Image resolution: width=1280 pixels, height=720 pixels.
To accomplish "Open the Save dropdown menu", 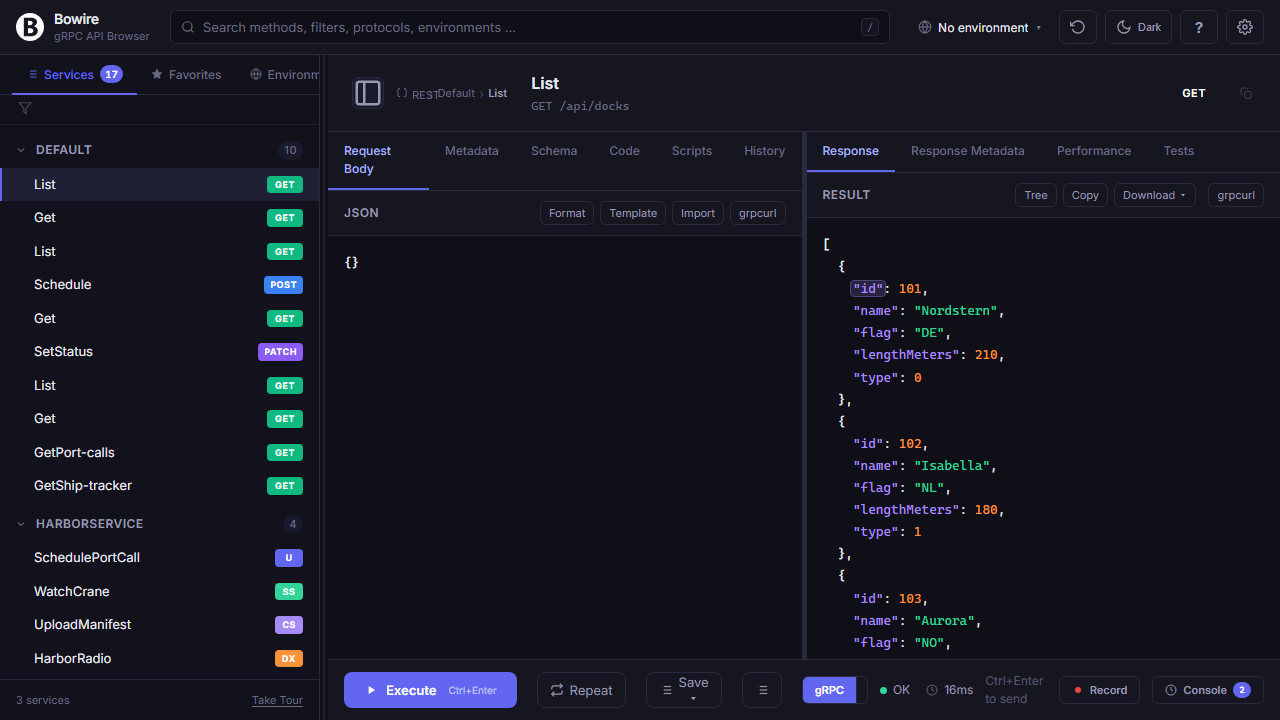I will tap(684, 690).
